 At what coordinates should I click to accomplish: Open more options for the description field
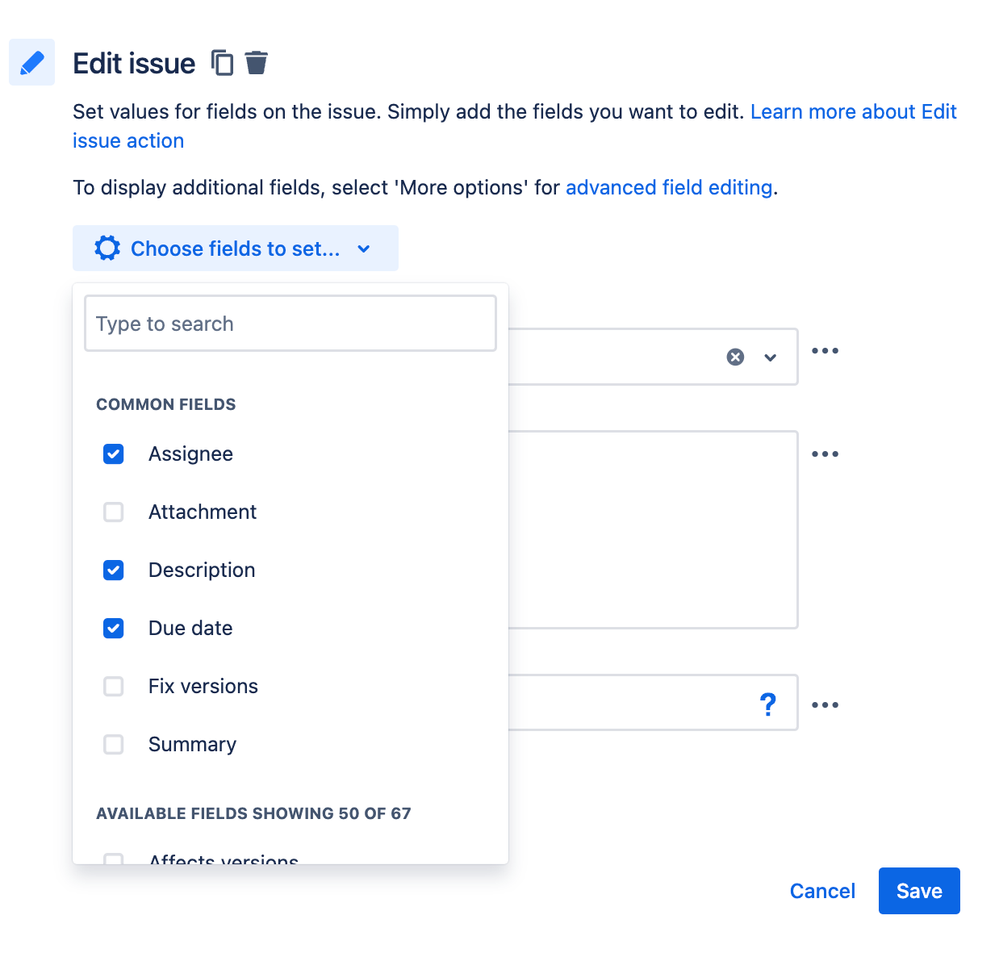point(825,454)
